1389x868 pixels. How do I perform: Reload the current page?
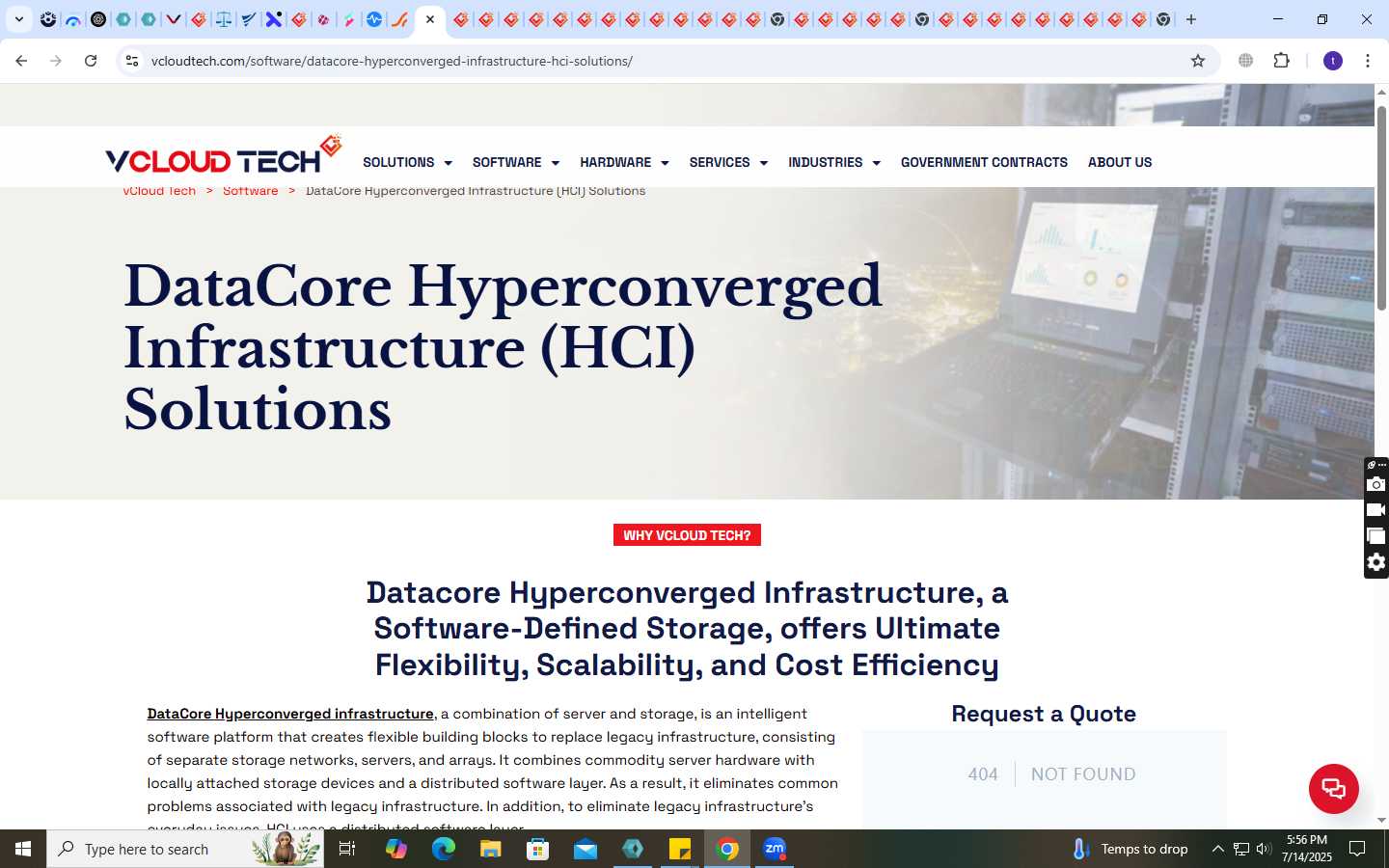91,61
